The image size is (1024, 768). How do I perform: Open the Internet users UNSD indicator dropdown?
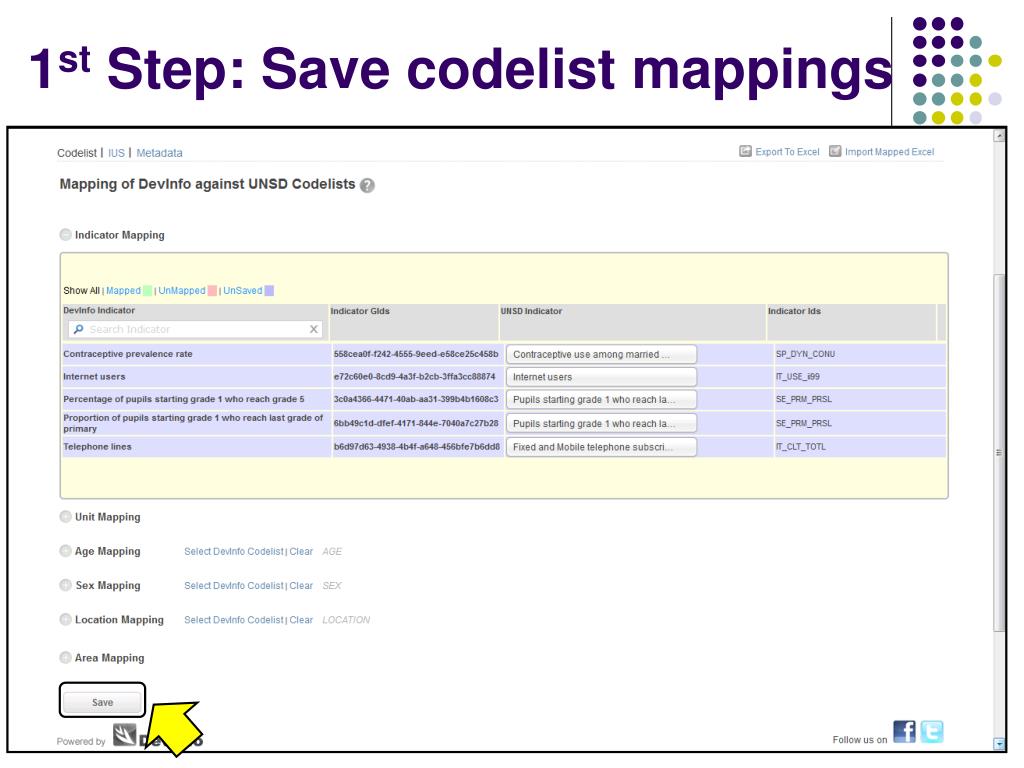click(x=601, y=377)
